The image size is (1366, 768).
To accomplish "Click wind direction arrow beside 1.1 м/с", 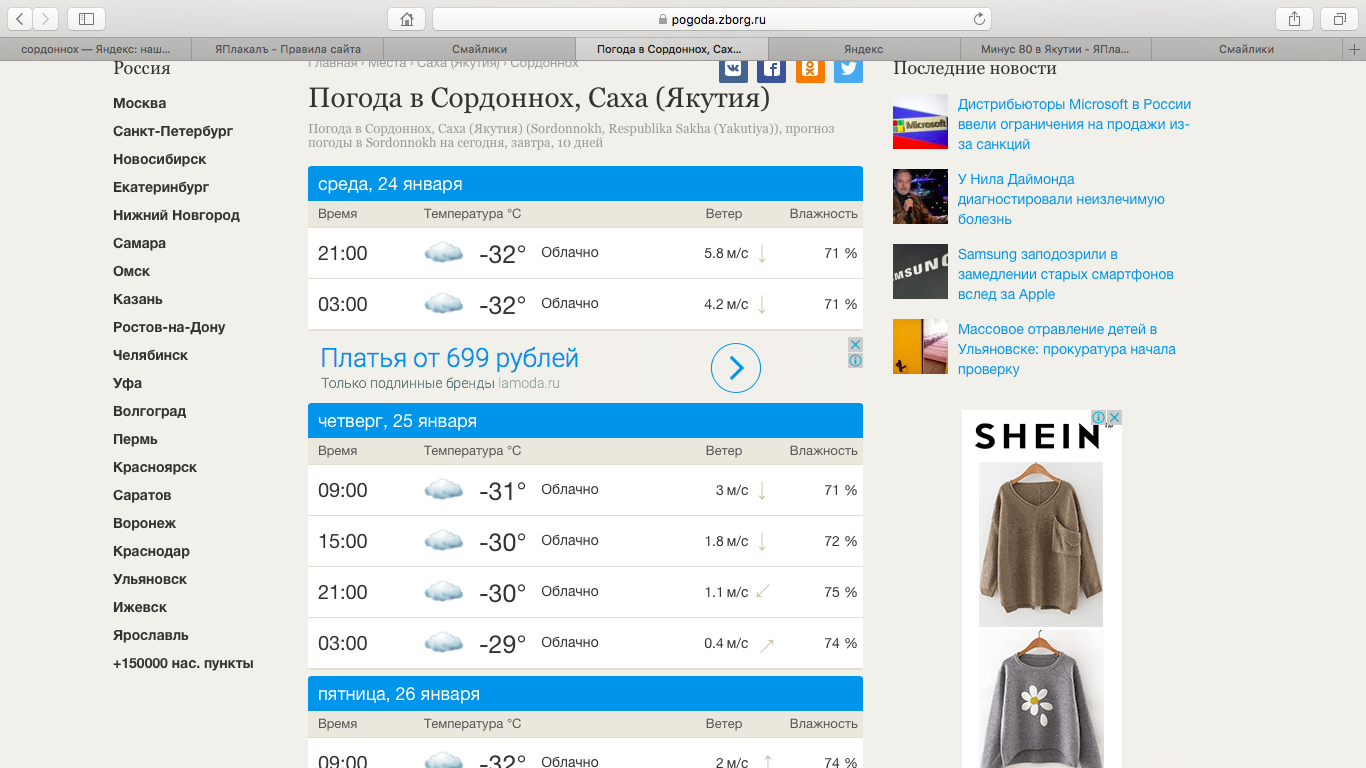I will (763, 592).
